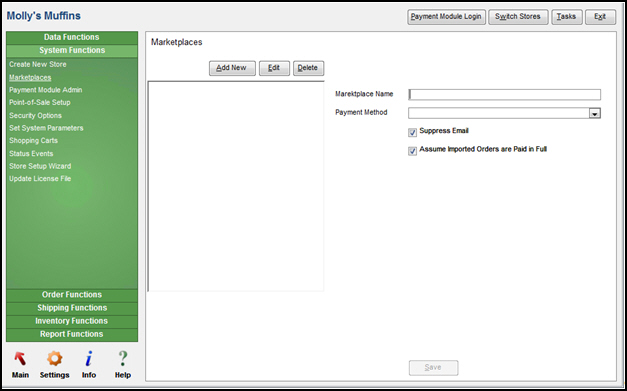
Task: Toggle the Suppress Email checkbox
Action: click(412, 133)
